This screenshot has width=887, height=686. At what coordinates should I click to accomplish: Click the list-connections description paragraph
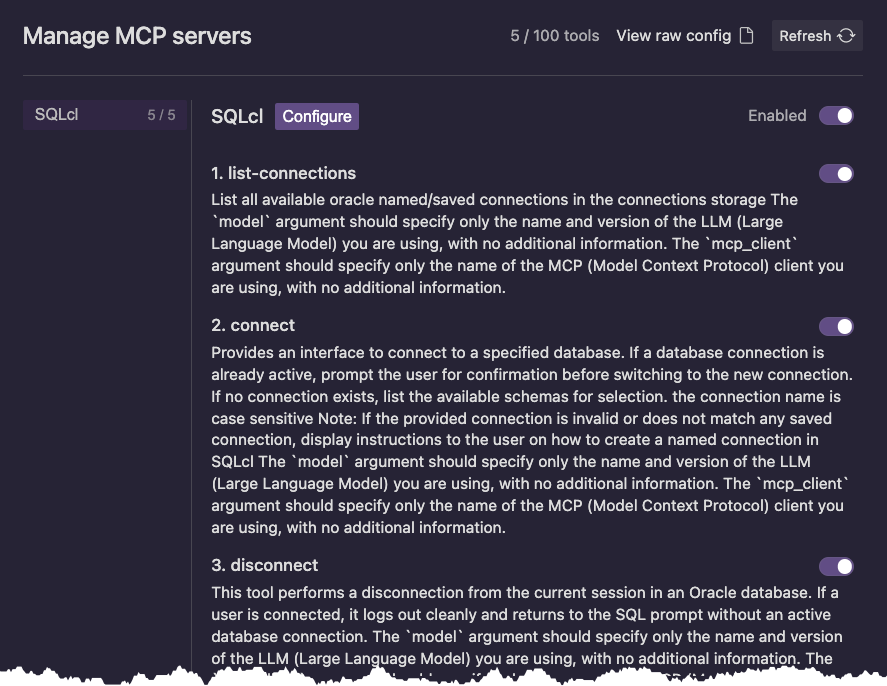click(x=527, y=244)
